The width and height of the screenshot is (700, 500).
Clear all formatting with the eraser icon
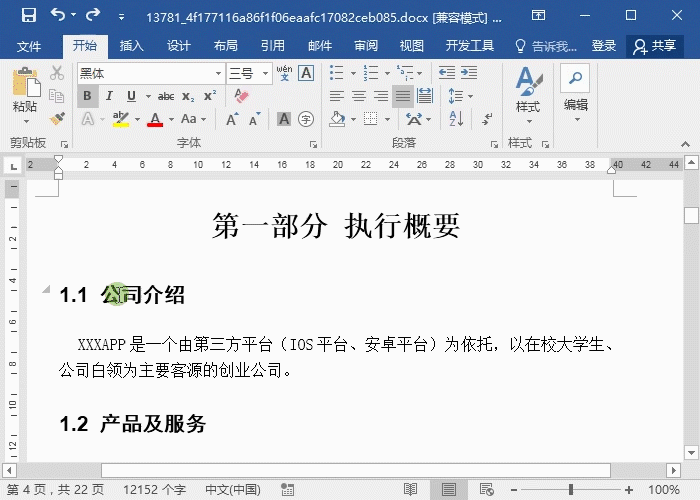tap(242, 96)
